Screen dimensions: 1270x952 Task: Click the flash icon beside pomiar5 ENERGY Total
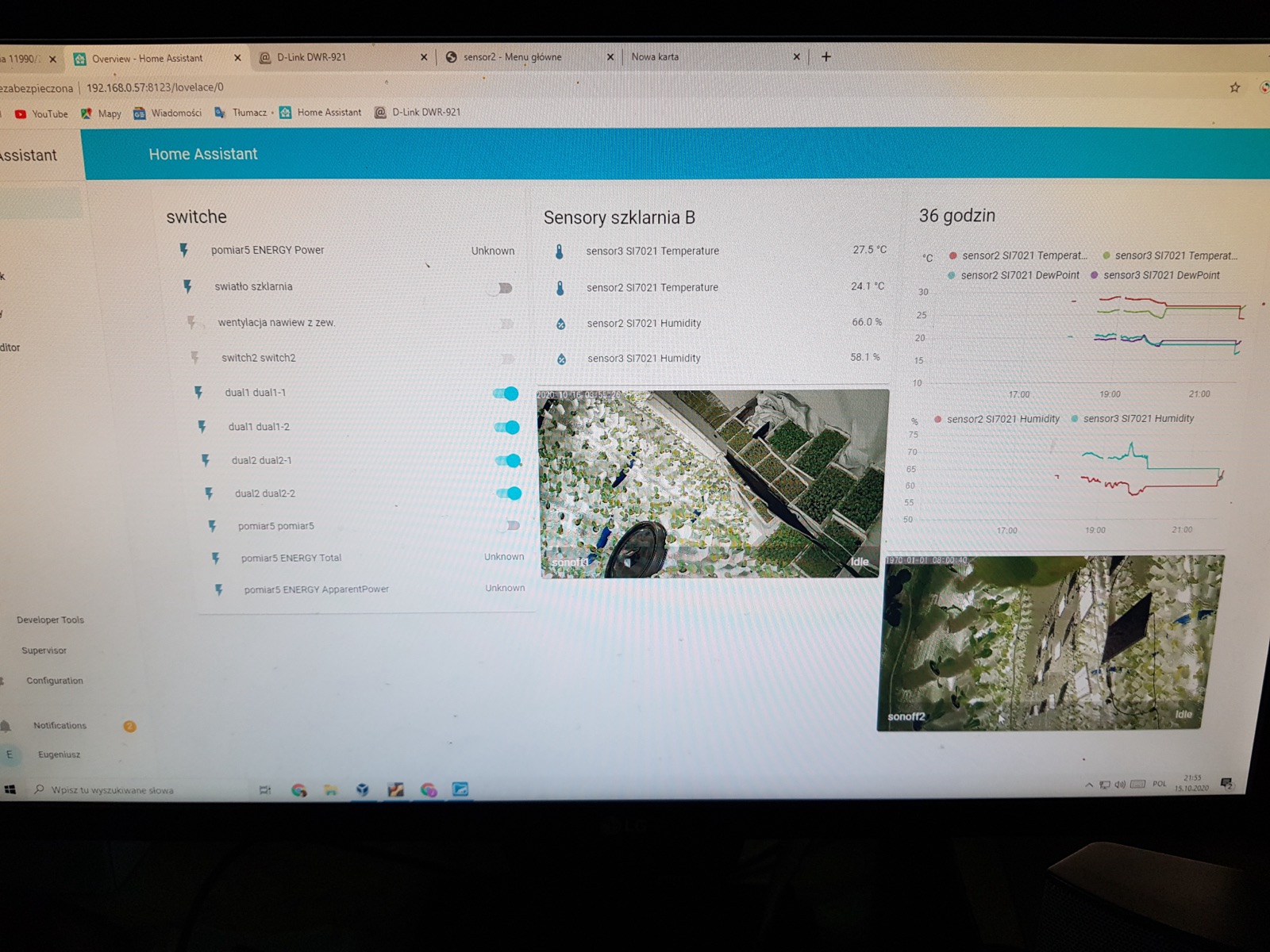coord(215,559)
